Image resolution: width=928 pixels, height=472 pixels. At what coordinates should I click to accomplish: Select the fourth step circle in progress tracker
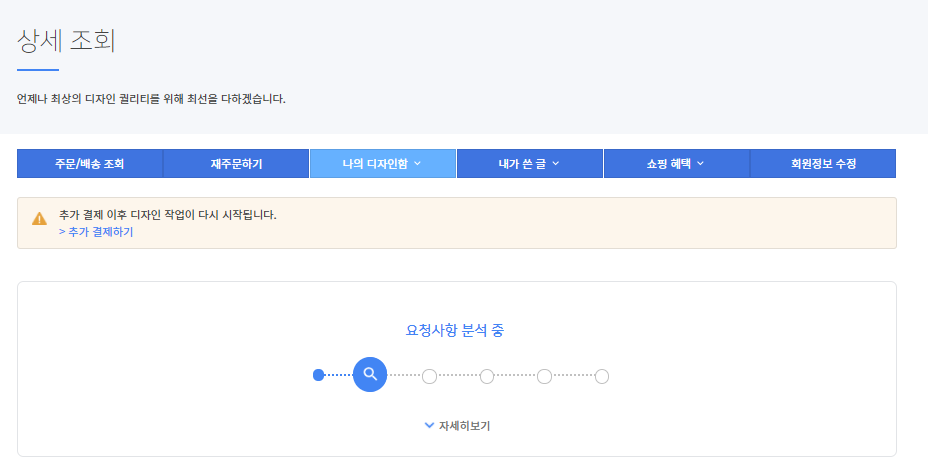click(x=487, y=376)
